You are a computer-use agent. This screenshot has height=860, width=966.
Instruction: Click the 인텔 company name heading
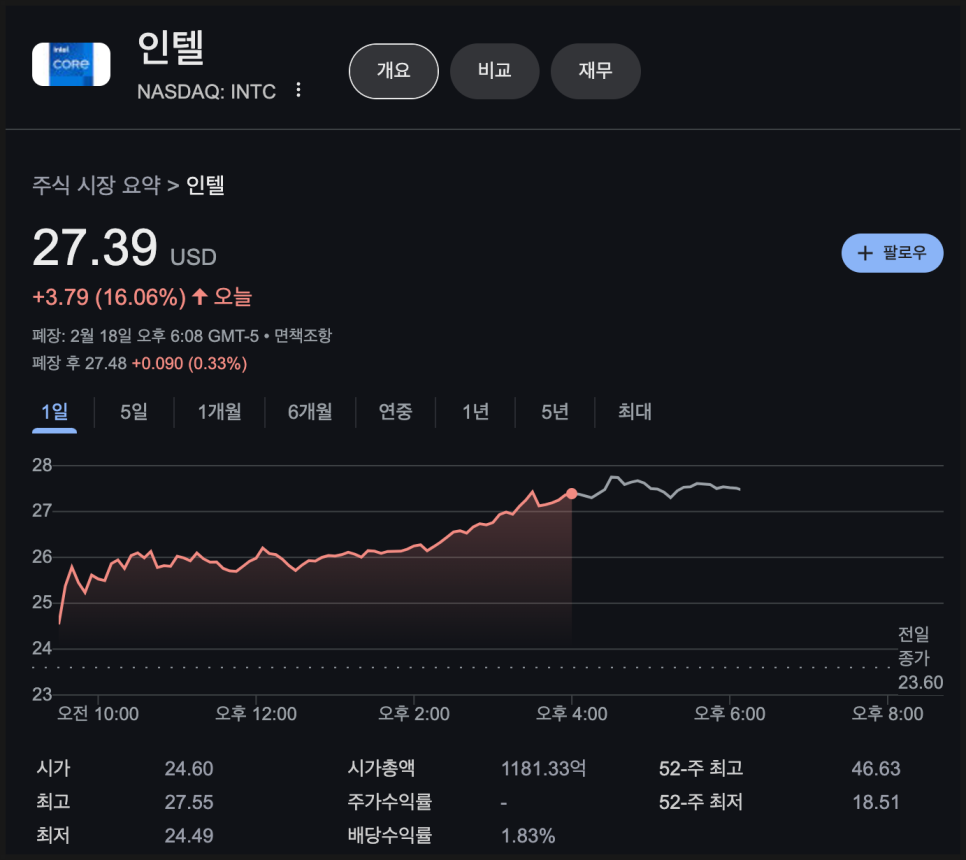pyautogui.click(x=171, y=47)
